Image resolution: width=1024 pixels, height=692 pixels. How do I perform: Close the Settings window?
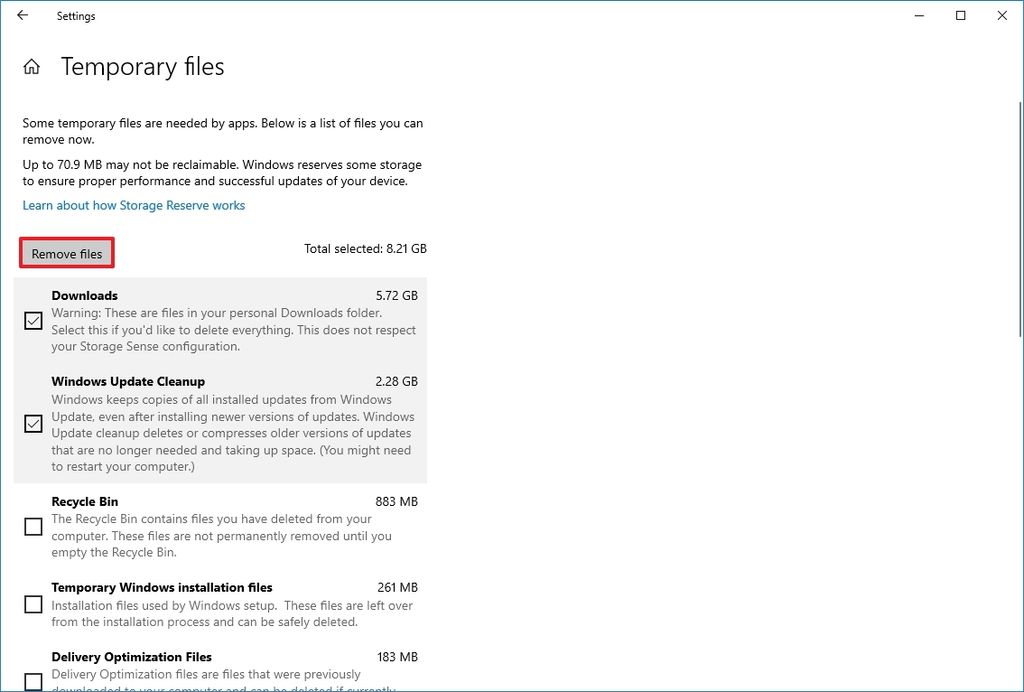pos(1002,16)
